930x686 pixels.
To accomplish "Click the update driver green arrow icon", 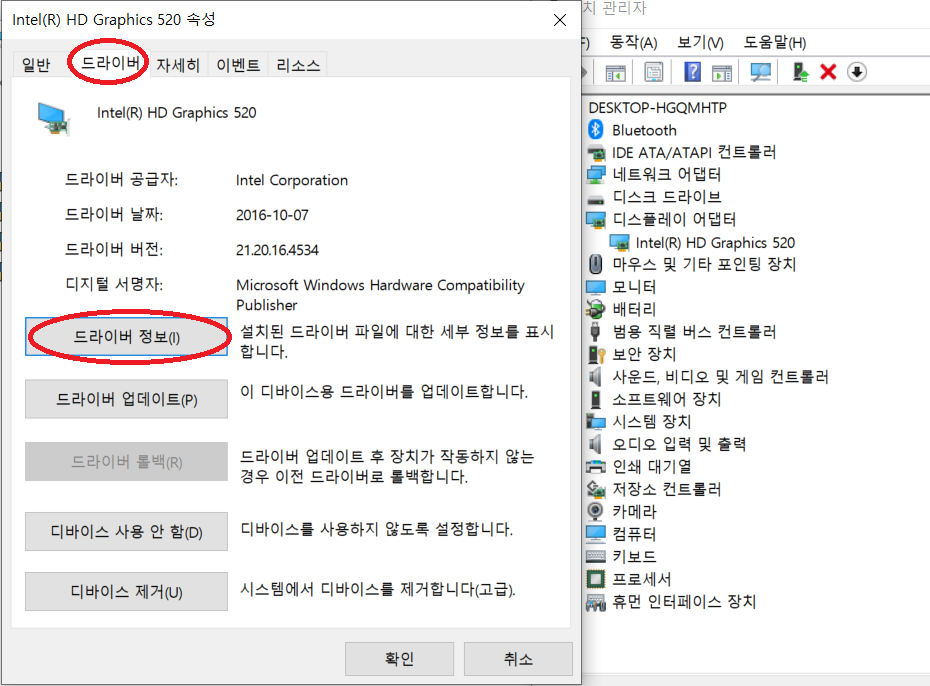I will (x=800, y=72).
